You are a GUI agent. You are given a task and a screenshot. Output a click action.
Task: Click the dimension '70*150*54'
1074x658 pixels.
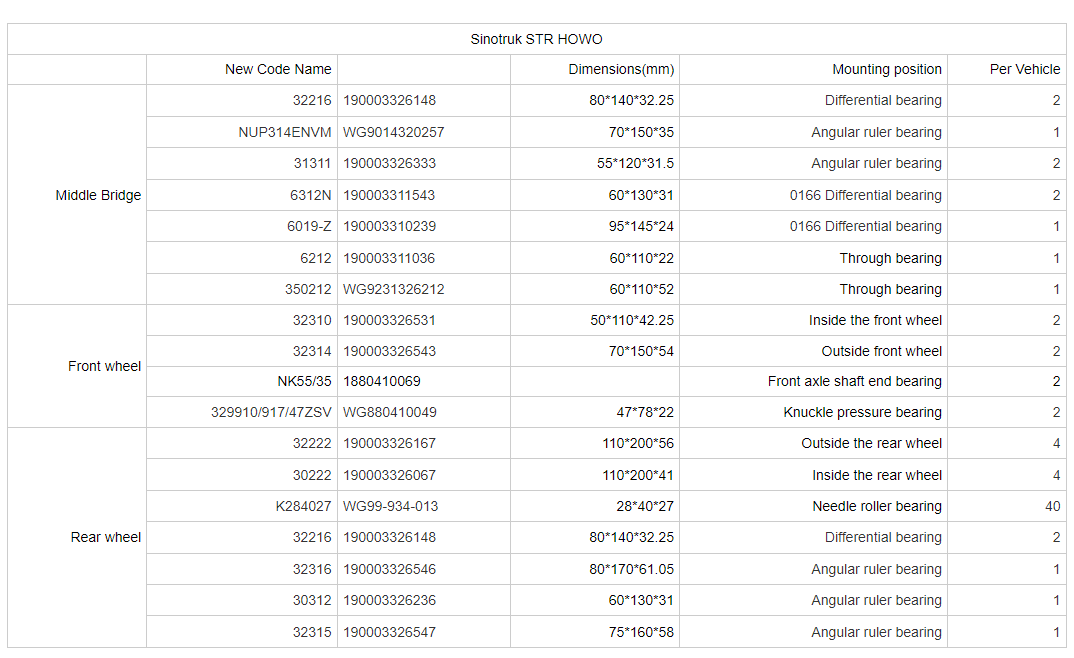click(x=641, y=351)
